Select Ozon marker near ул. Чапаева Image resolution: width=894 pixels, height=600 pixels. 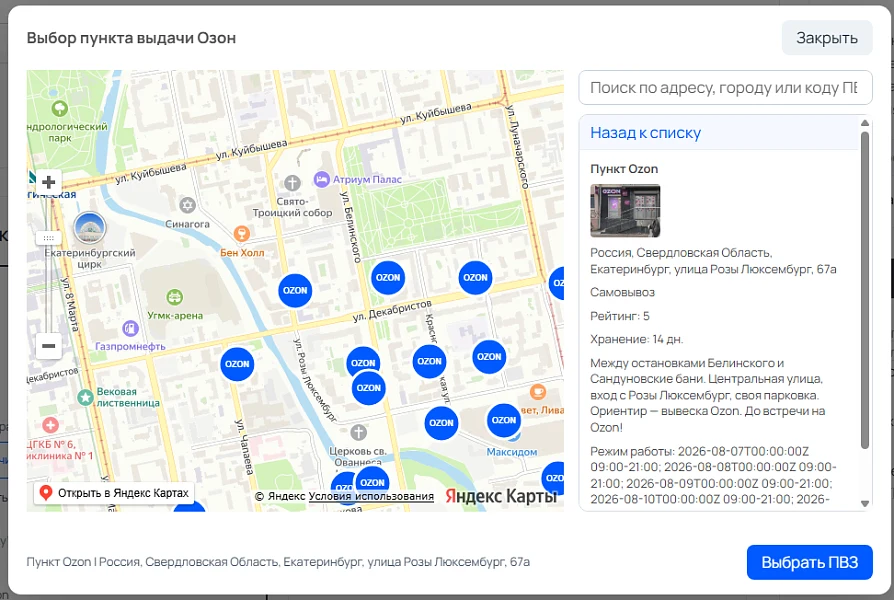(x=237, y=364)
